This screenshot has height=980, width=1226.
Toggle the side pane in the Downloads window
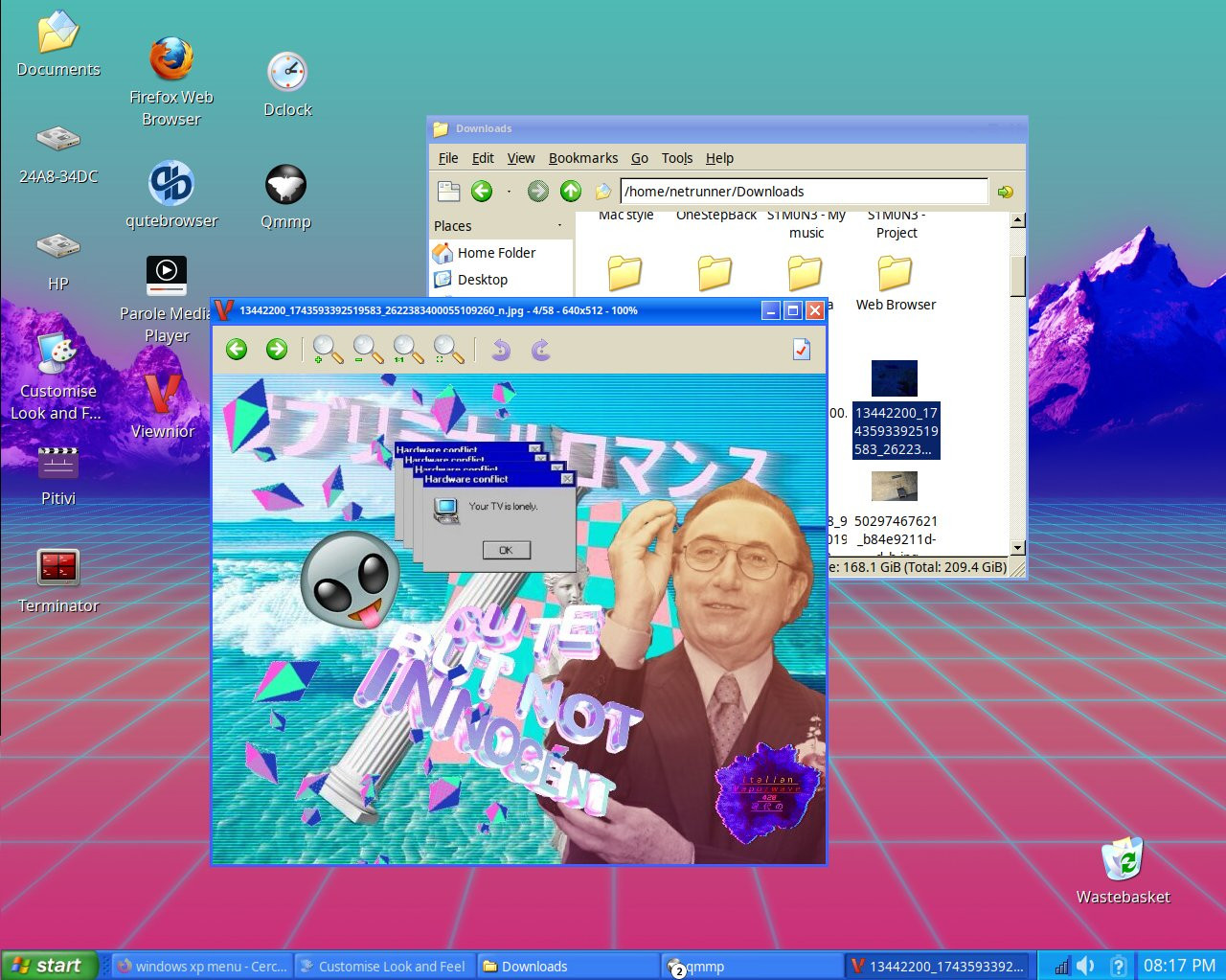point(449,191)
